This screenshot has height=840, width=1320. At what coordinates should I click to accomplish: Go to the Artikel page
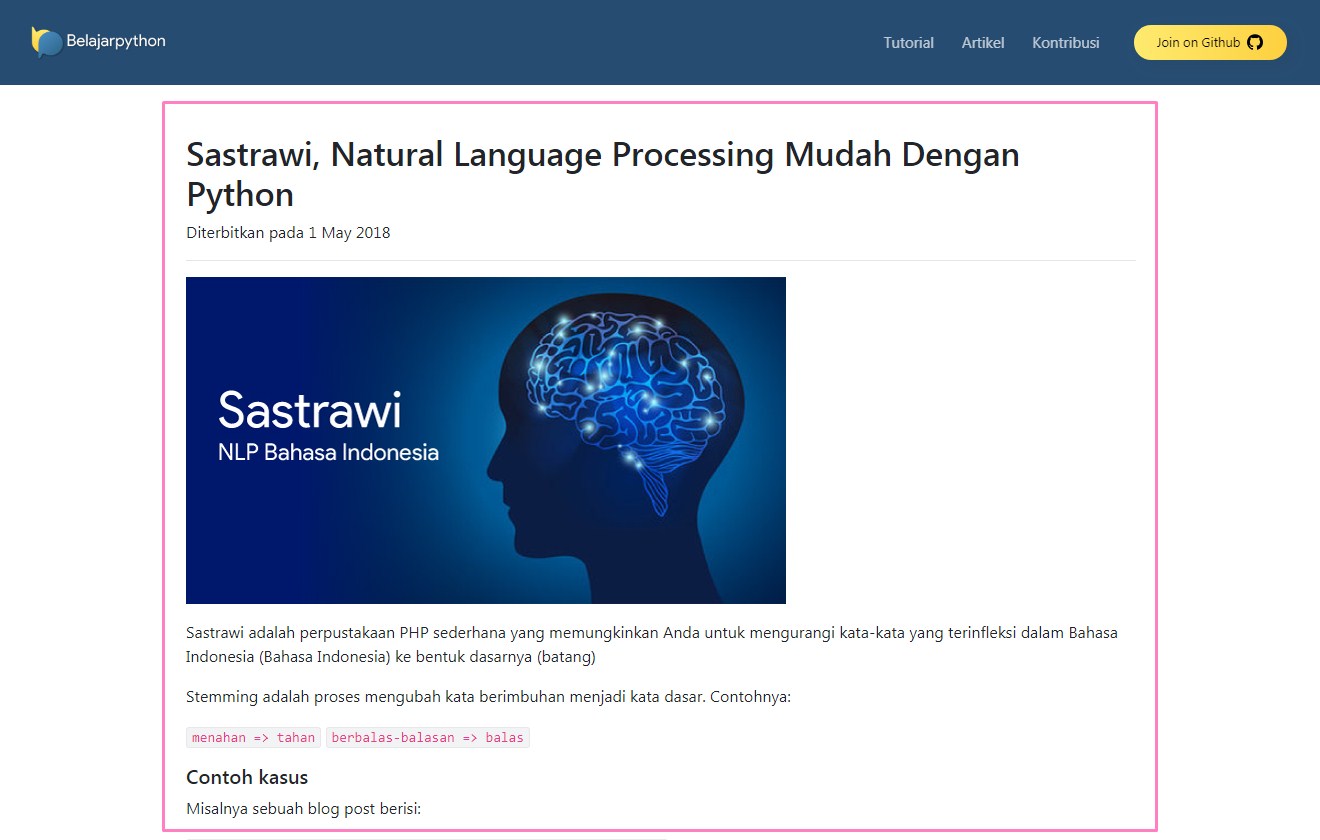(x=982, y=43)
